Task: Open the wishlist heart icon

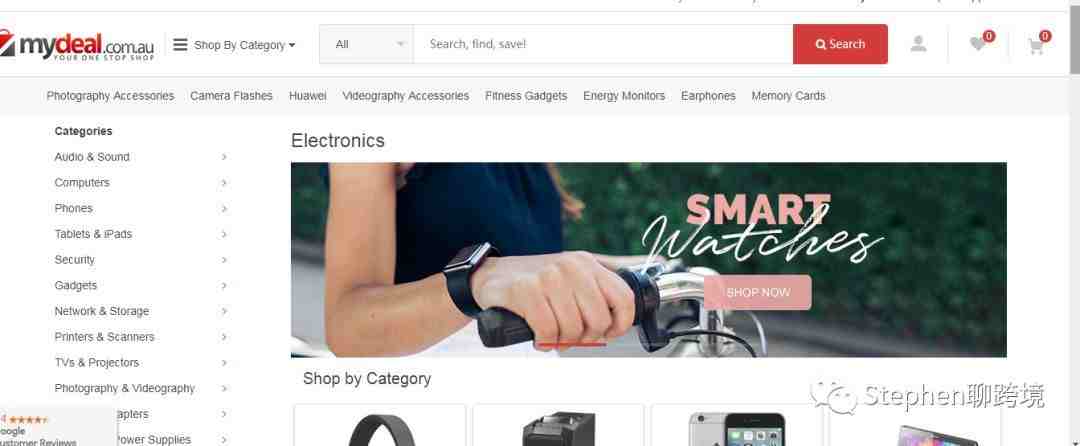Action: point(977,45)
